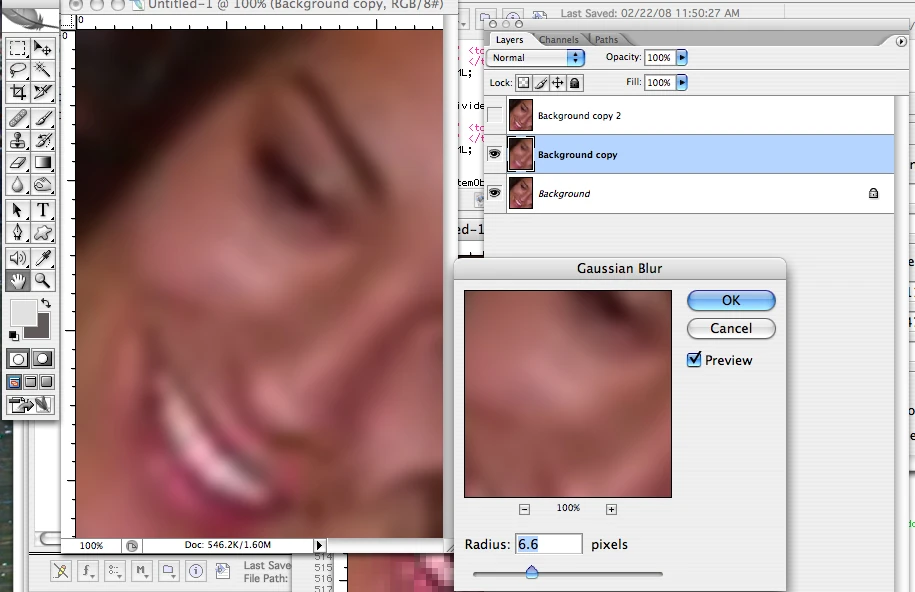Select the Sponge tool
Image resolution: width=915 pixels, height=592 pixels.
(x=43, y=185)
